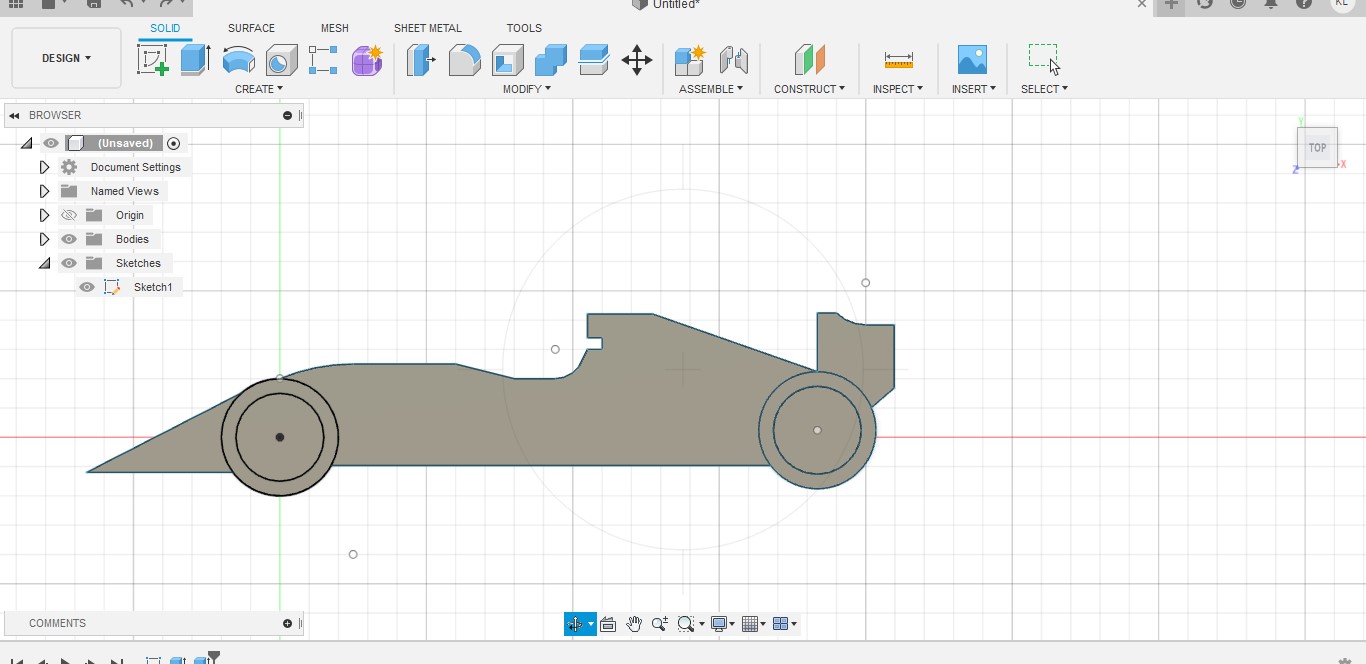Click the Offset Plane construct icon

click(809, 60)
